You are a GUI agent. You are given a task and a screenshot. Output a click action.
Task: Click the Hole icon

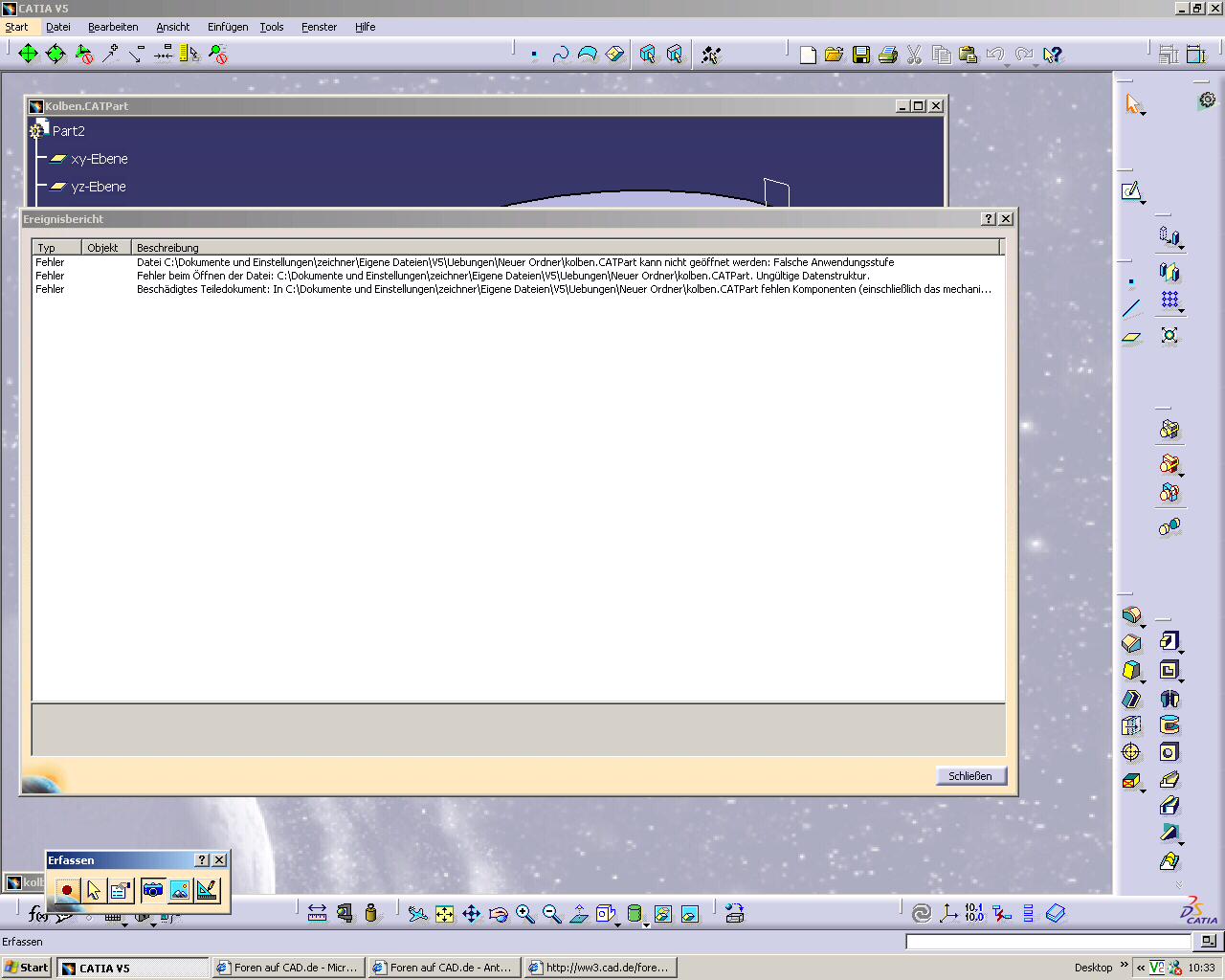1169,752
